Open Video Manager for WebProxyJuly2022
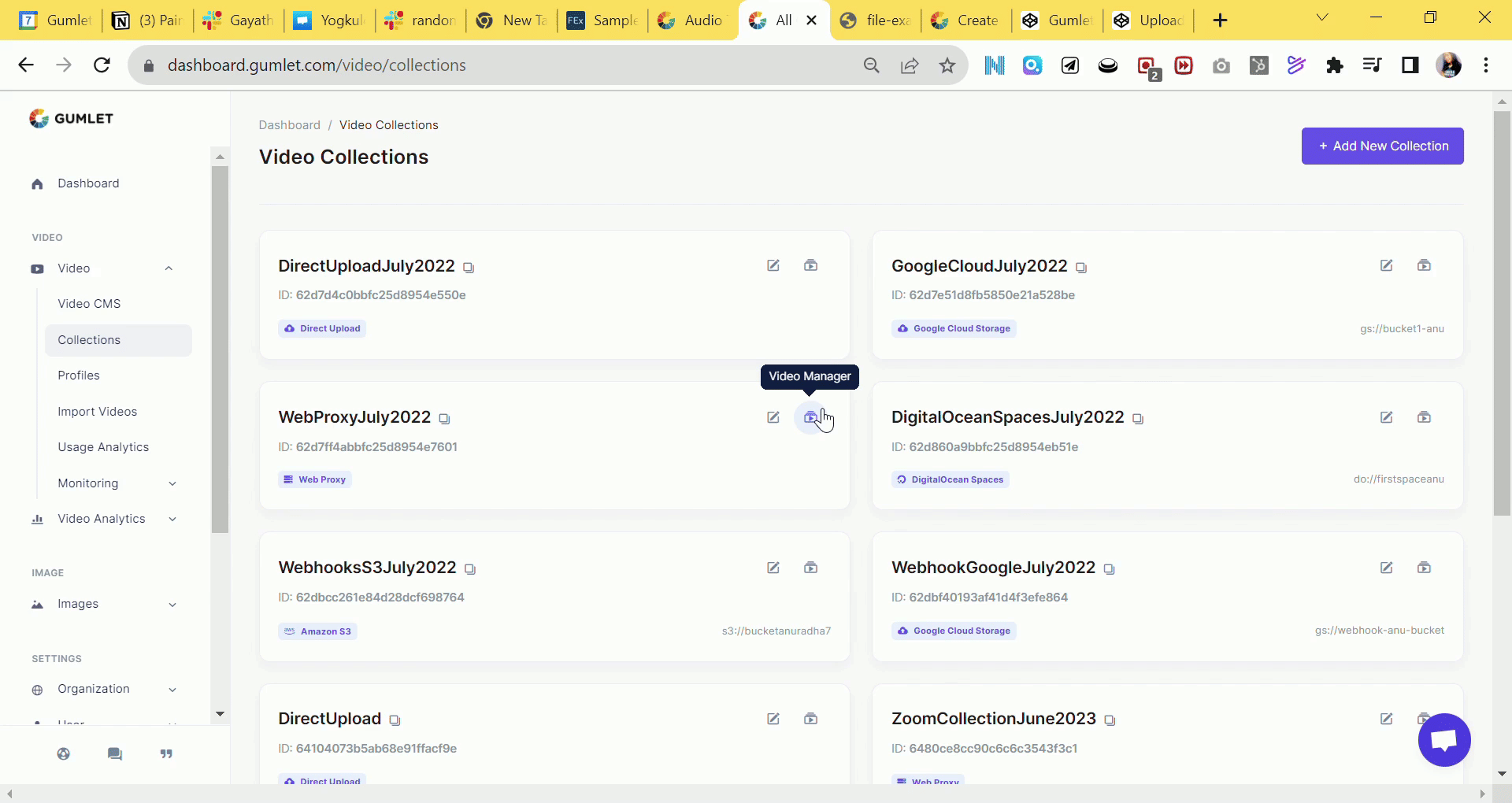 click(810, 417)
